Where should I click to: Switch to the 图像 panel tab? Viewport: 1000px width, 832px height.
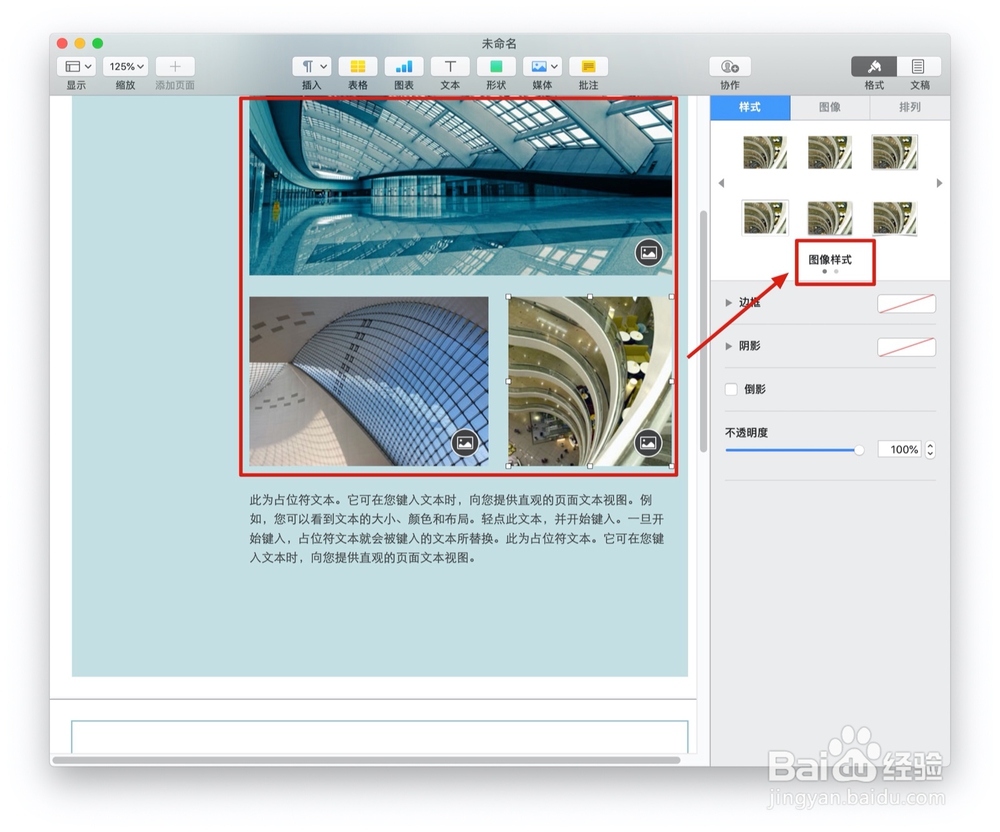pyautogui.click(x=829, y=107)
